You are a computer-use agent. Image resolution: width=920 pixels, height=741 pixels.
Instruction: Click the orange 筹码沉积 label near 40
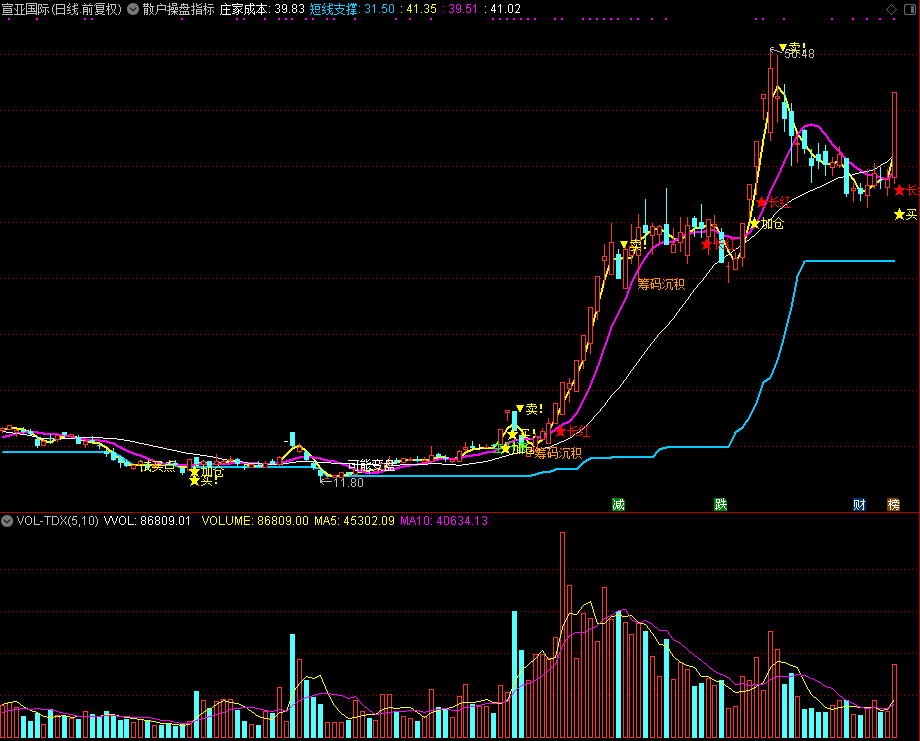tap(661, 285)
